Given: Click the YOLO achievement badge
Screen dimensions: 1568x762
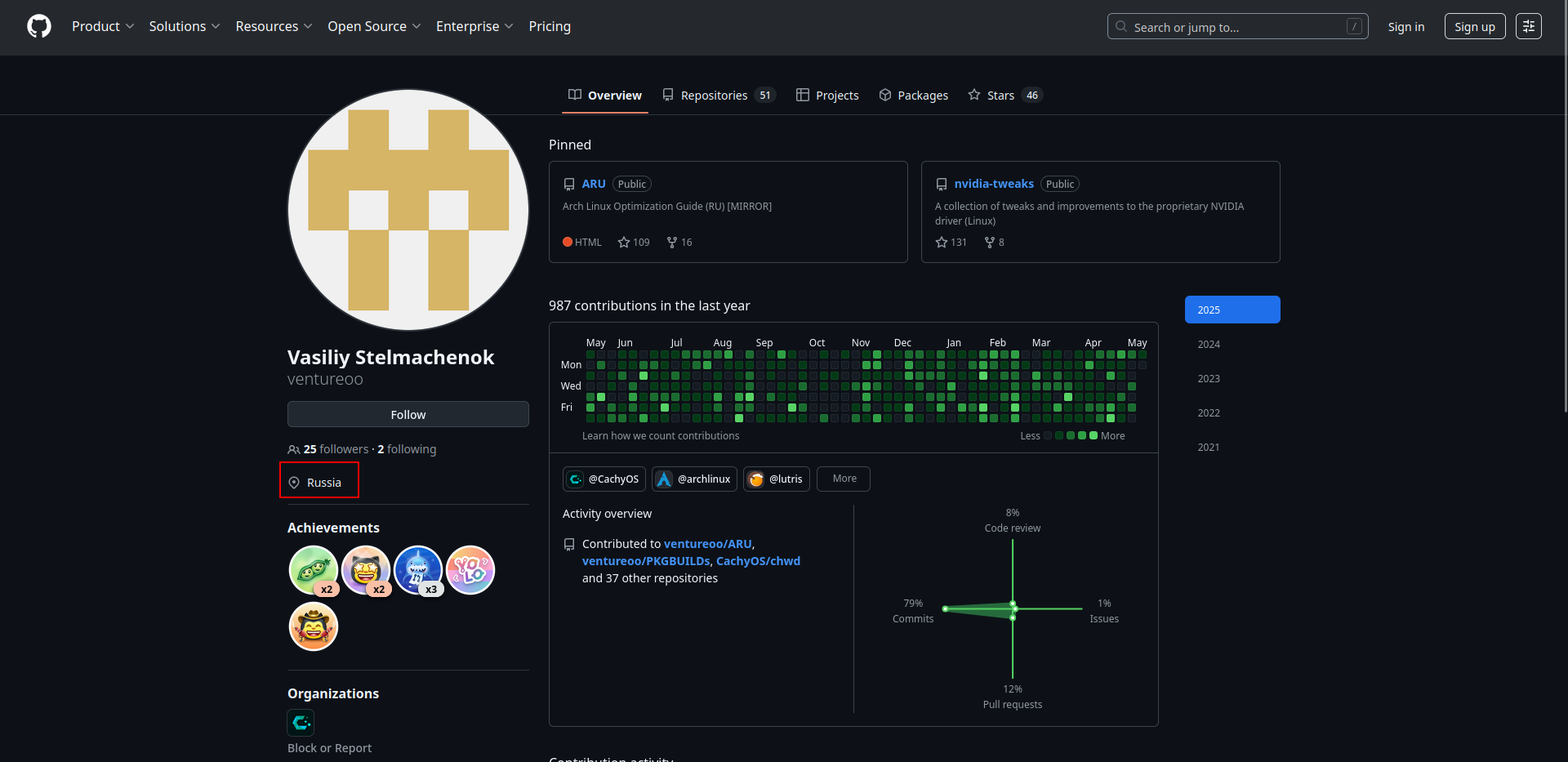Looking at the screenshot, I should tap(470, 570).
